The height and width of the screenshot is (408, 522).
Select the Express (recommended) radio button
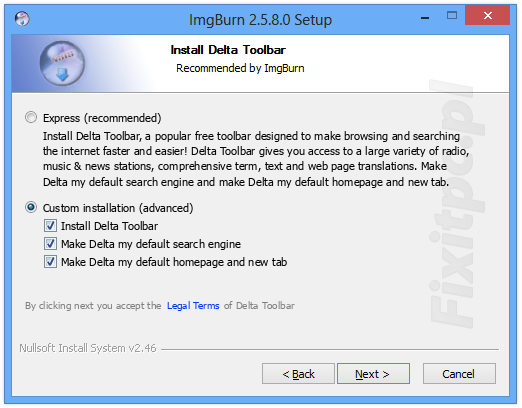(x=31, y=118)
